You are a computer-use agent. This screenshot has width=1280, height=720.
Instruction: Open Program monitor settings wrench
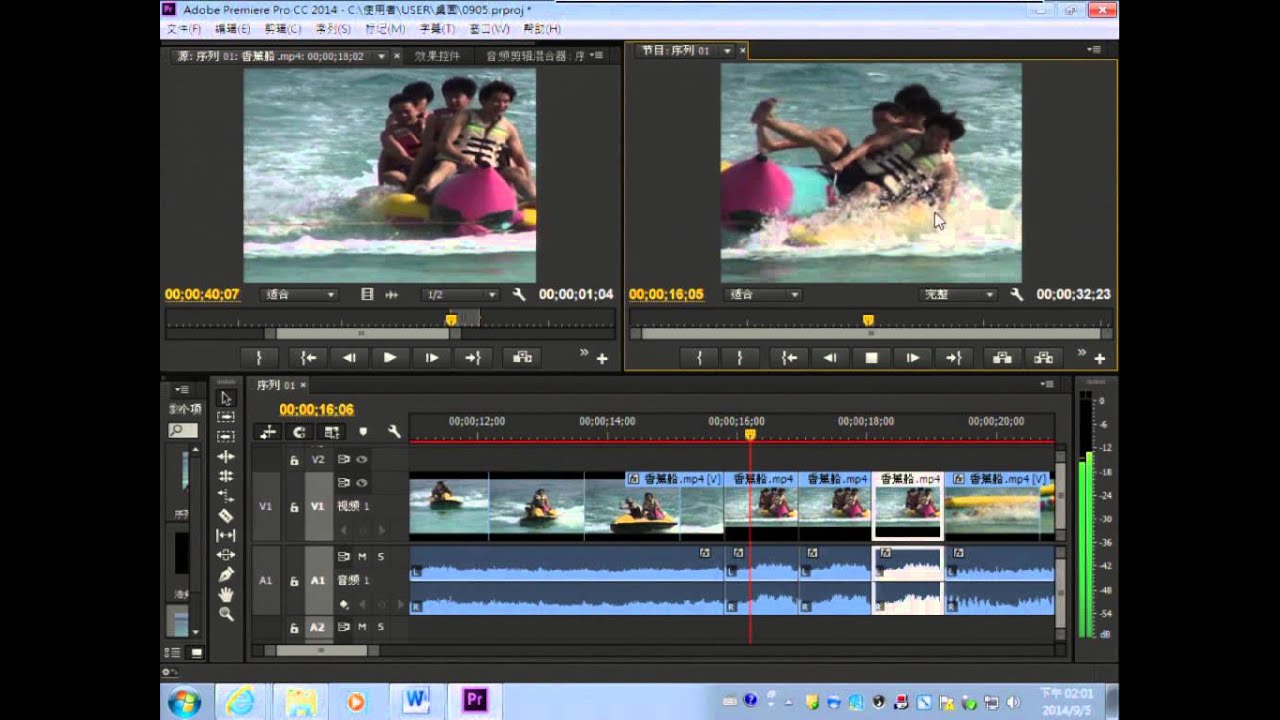coord(1017,295)
